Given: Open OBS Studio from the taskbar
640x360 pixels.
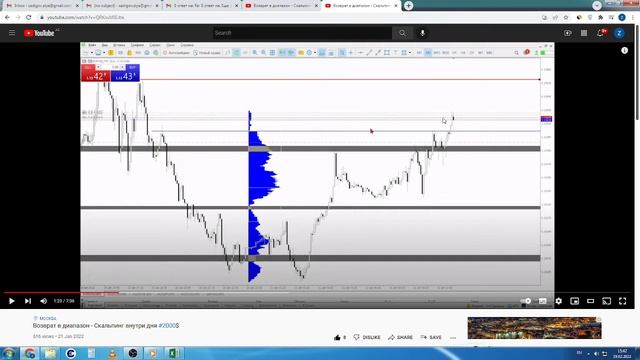Looking at the screenshot, I should pyautogui.click(x=133, y=353).
